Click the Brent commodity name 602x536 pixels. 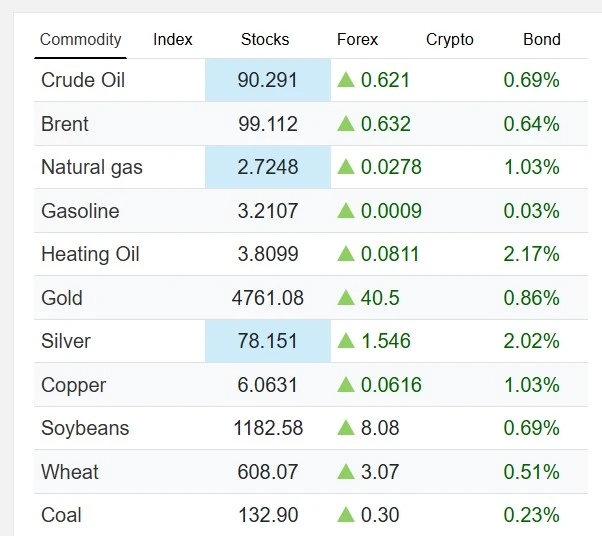tap(64, 124)
